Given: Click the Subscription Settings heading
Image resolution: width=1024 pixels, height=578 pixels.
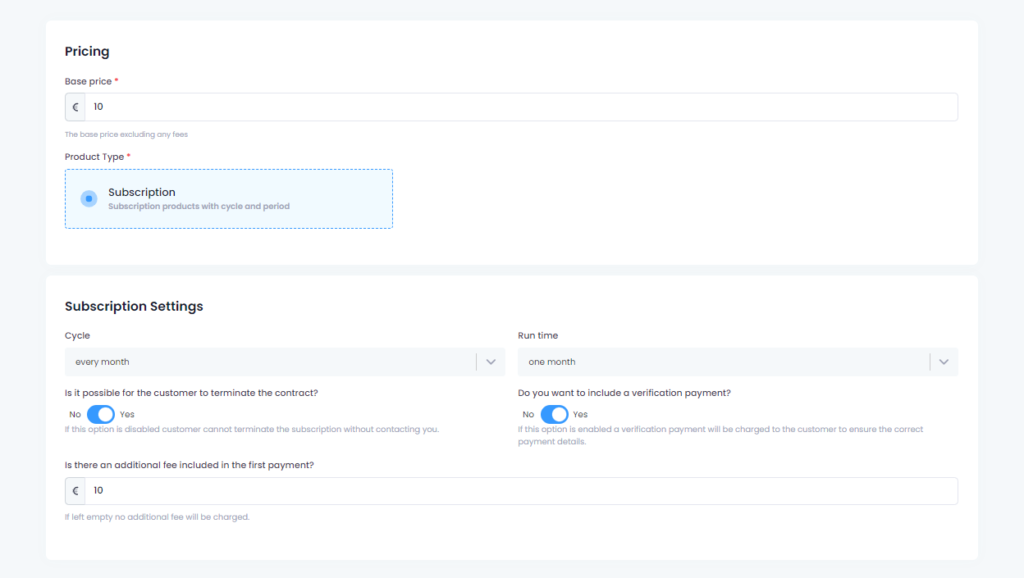Looking at the screenshot, I should [x=134, y=306].
